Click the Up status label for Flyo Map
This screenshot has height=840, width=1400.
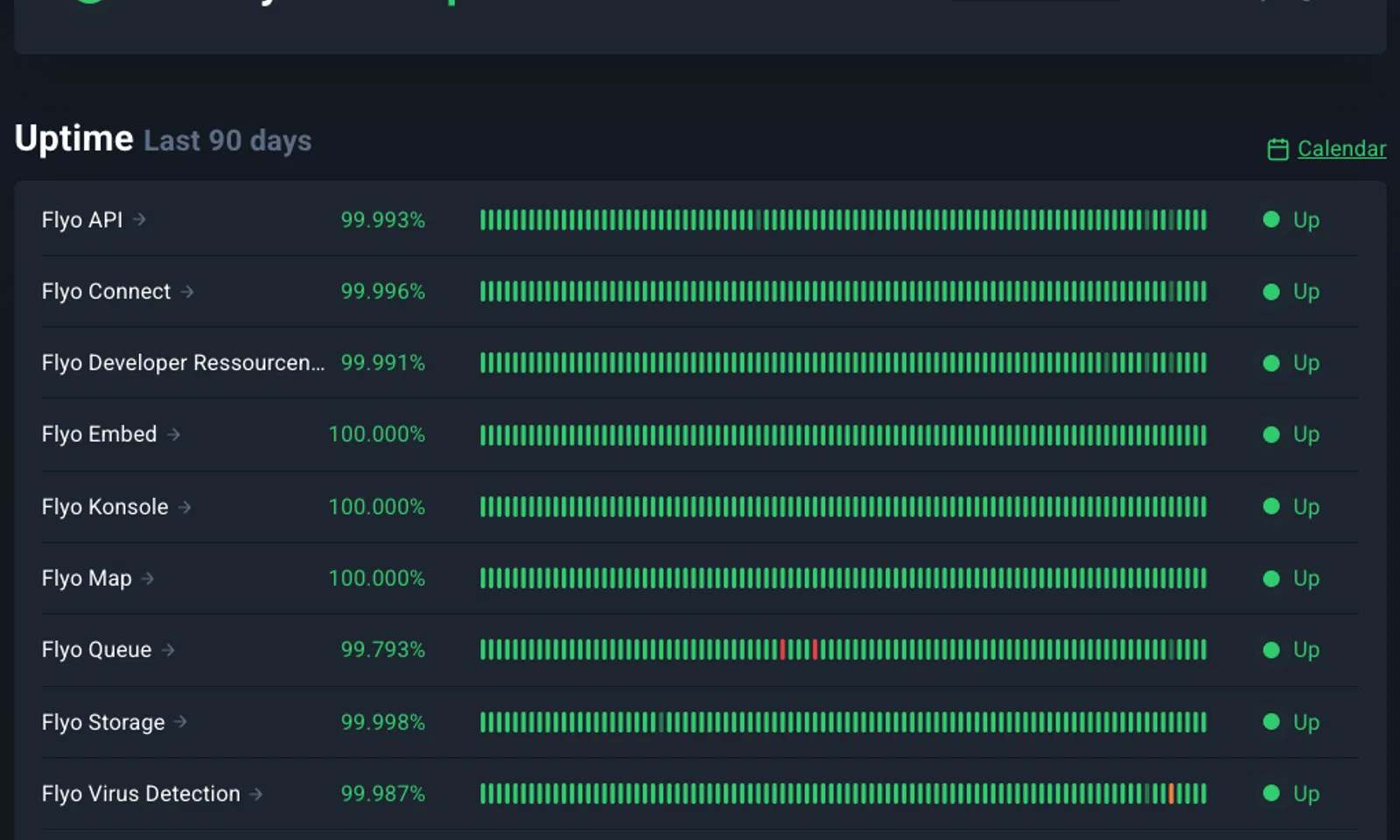coord(1306,578)
